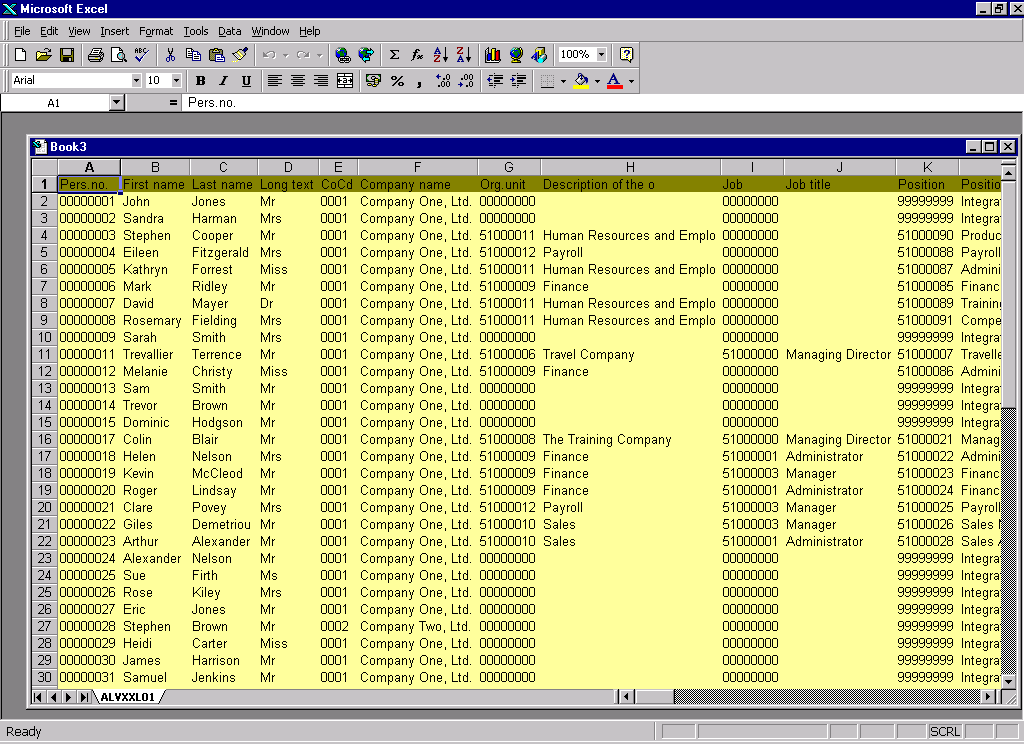Image resolution: width=1024 pixels, height=744 pixels.
Task: Open the Fill Color palette arrow
Action: [x=597, y=81]
